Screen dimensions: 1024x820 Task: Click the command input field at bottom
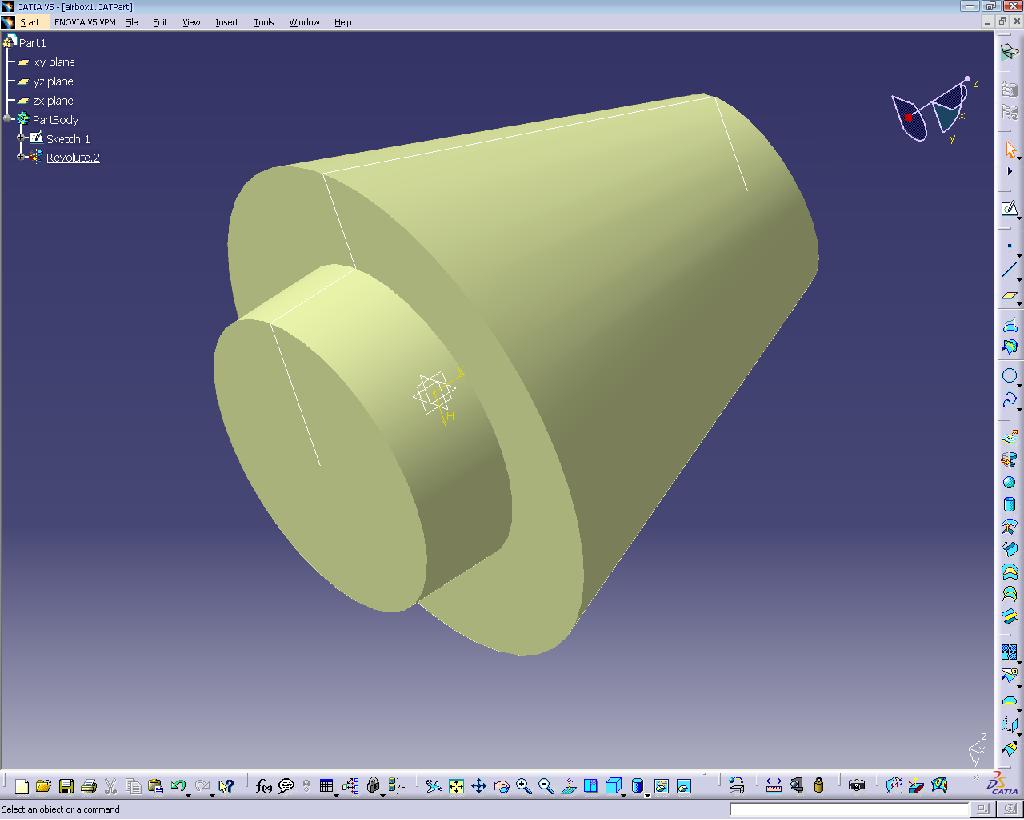pyautogui.click(x=849, y=809)
